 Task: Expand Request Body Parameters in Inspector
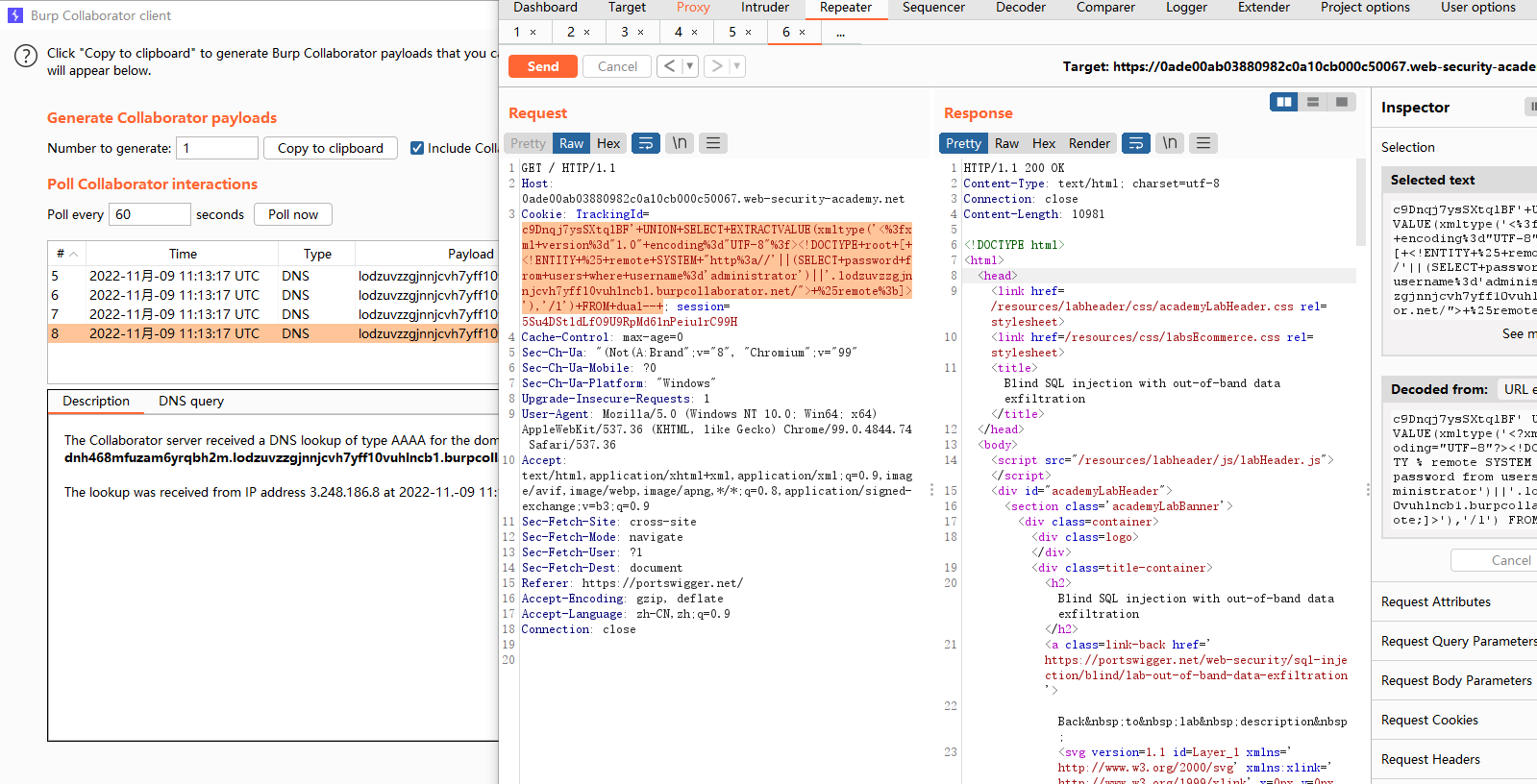[x=1454, y=680]
